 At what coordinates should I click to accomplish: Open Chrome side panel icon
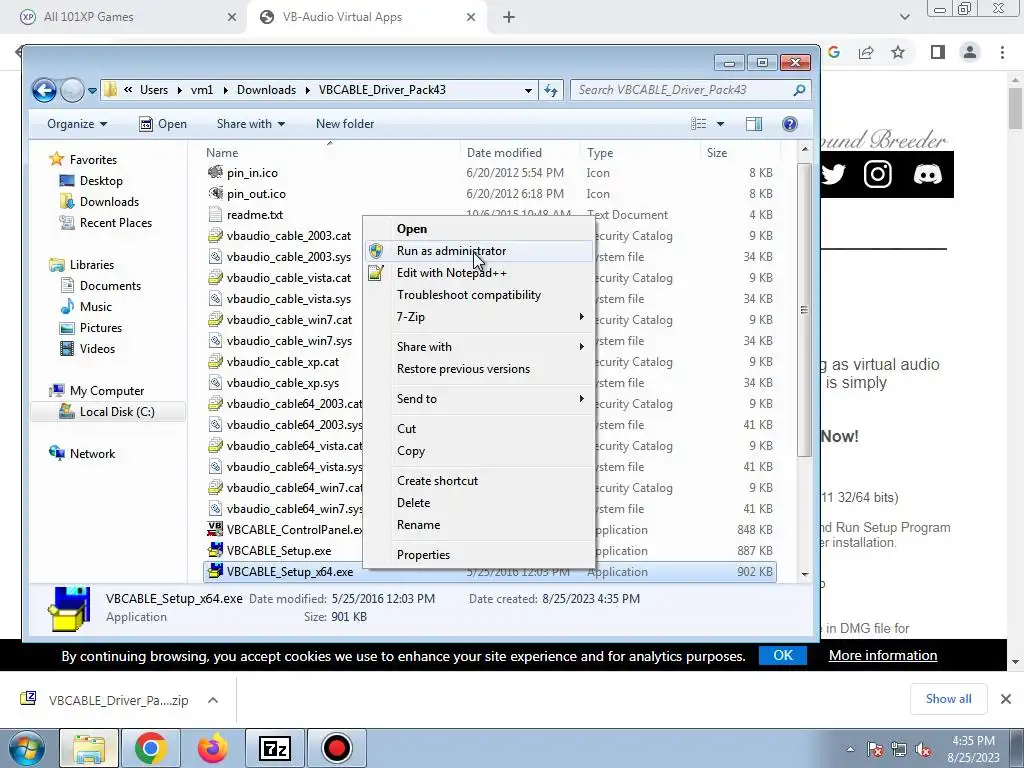(x=938, y=52)
